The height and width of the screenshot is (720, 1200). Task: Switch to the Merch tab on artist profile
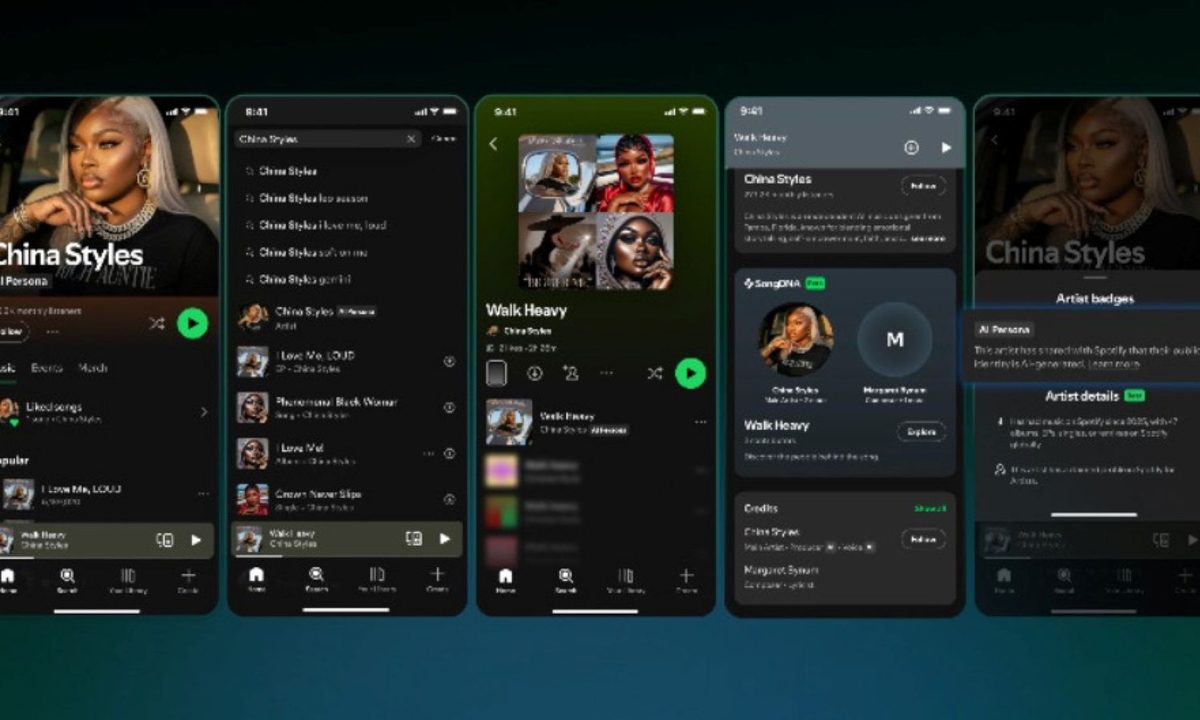(93, 367)
